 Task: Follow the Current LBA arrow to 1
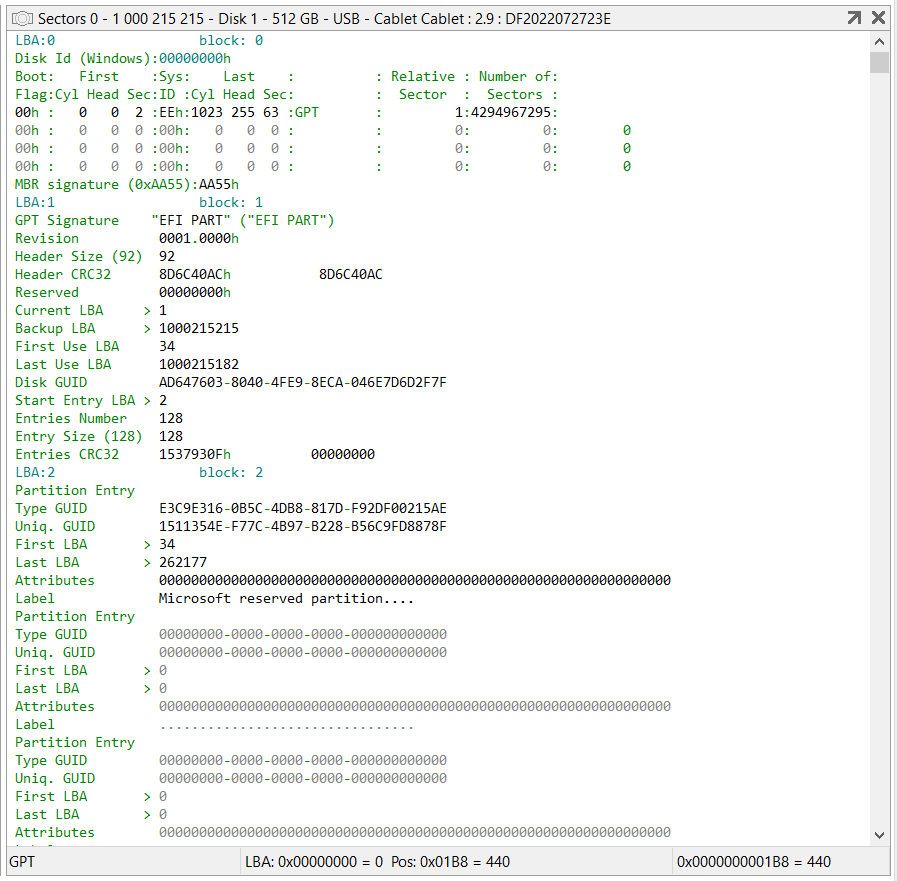click(x=147, y=311)
